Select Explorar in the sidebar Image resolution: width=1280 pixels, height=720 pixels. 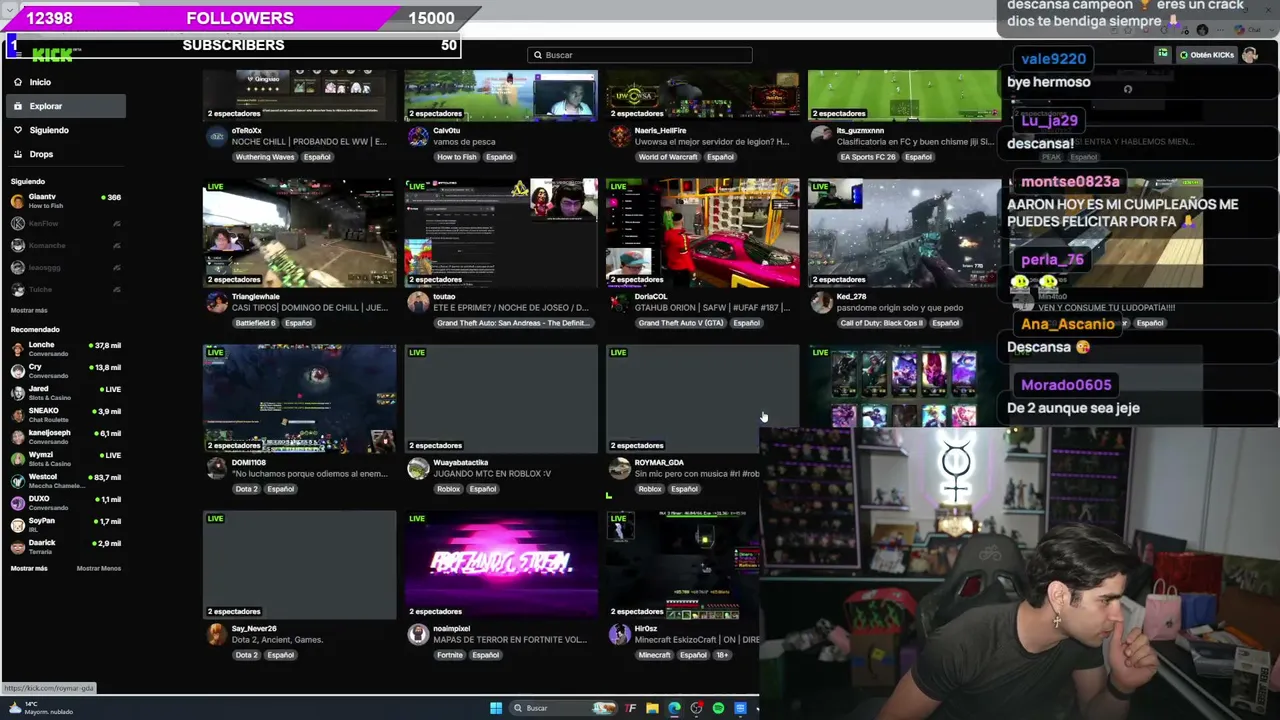click(x=66, y=106)
